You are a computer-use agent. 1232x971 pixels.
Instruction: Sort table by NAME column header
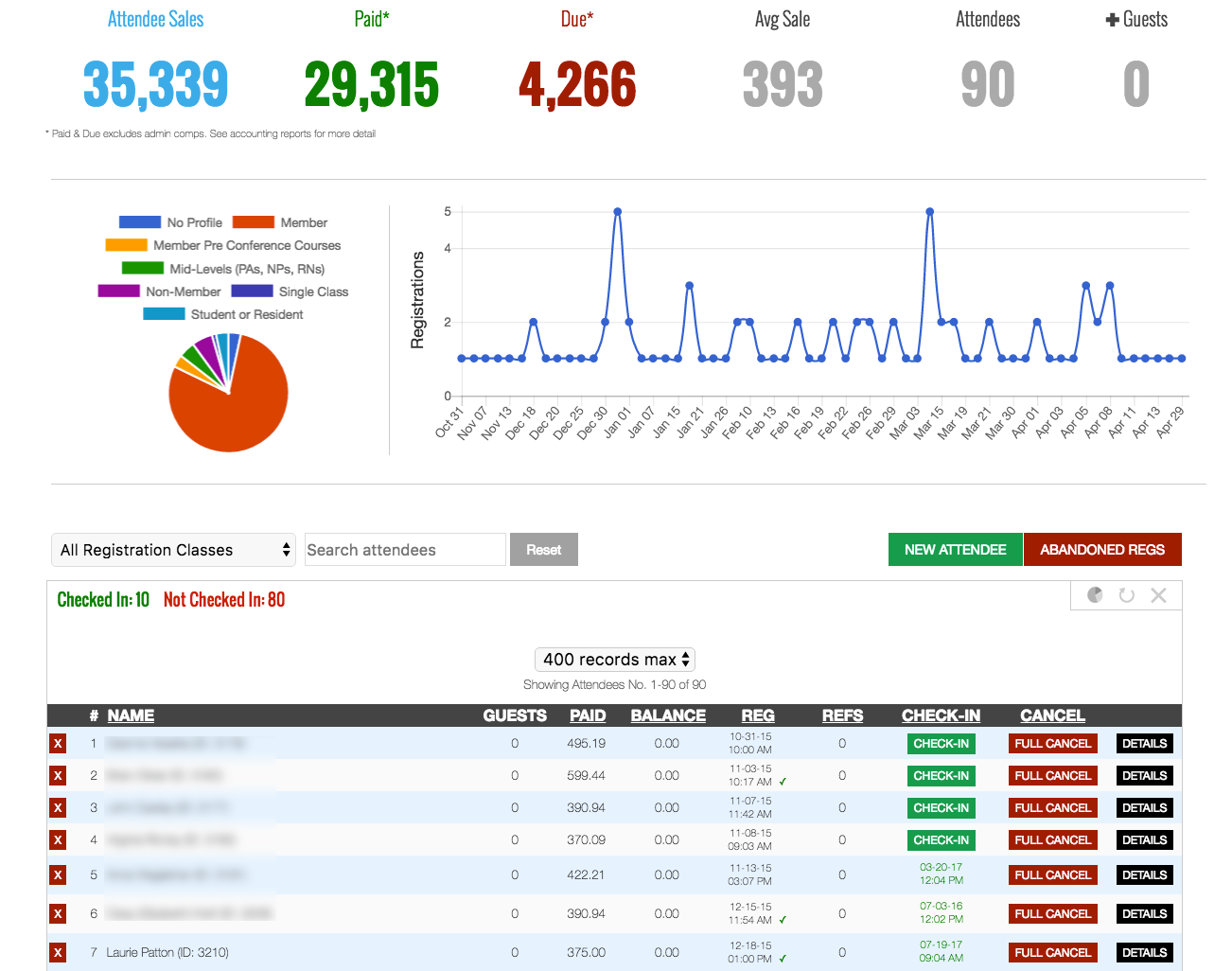[x=131, y=715]
